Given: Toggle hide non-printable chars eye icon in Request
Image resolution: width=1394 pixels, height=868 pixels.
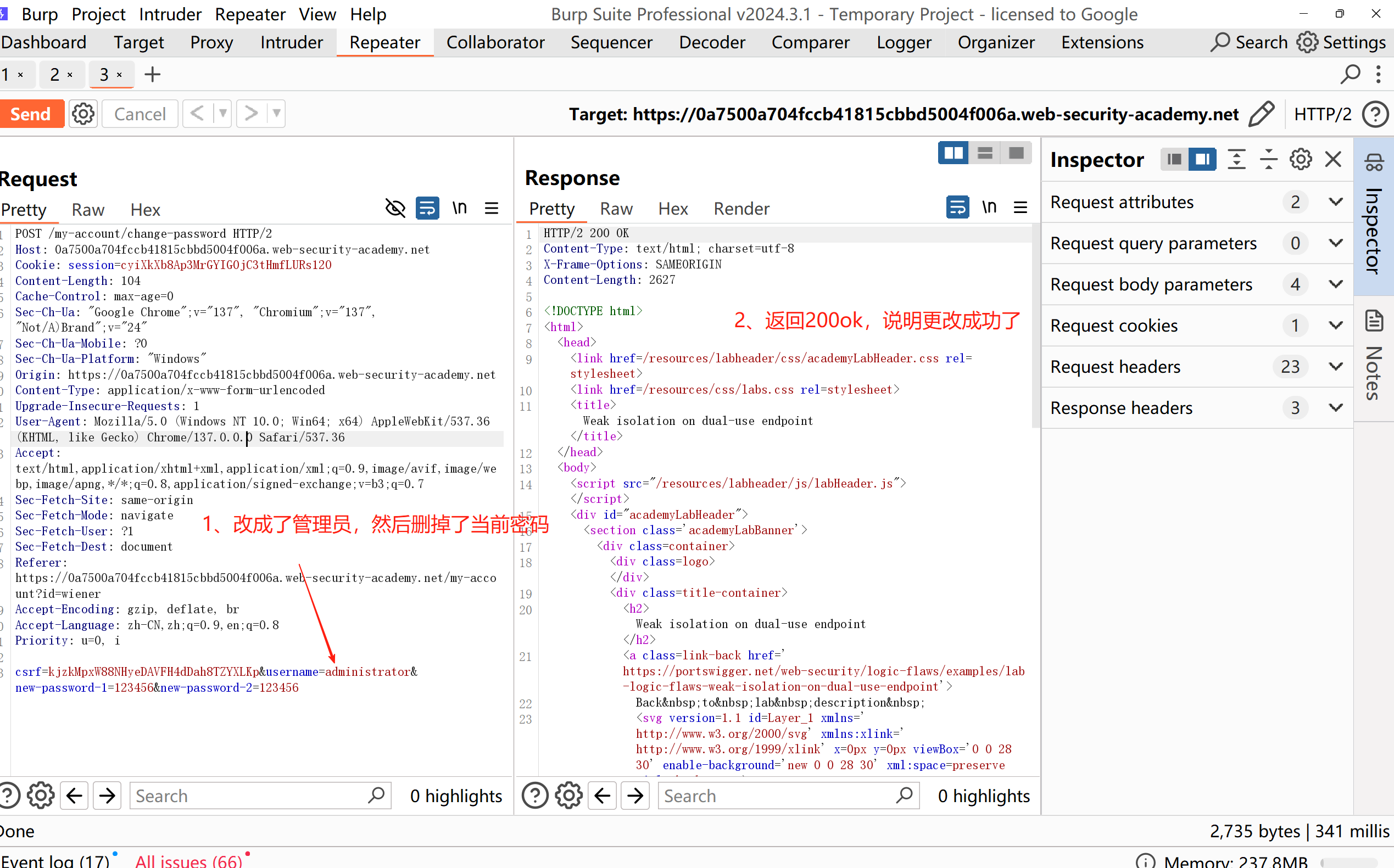Looking at the screenshot, I should click(x=395, y=209).
